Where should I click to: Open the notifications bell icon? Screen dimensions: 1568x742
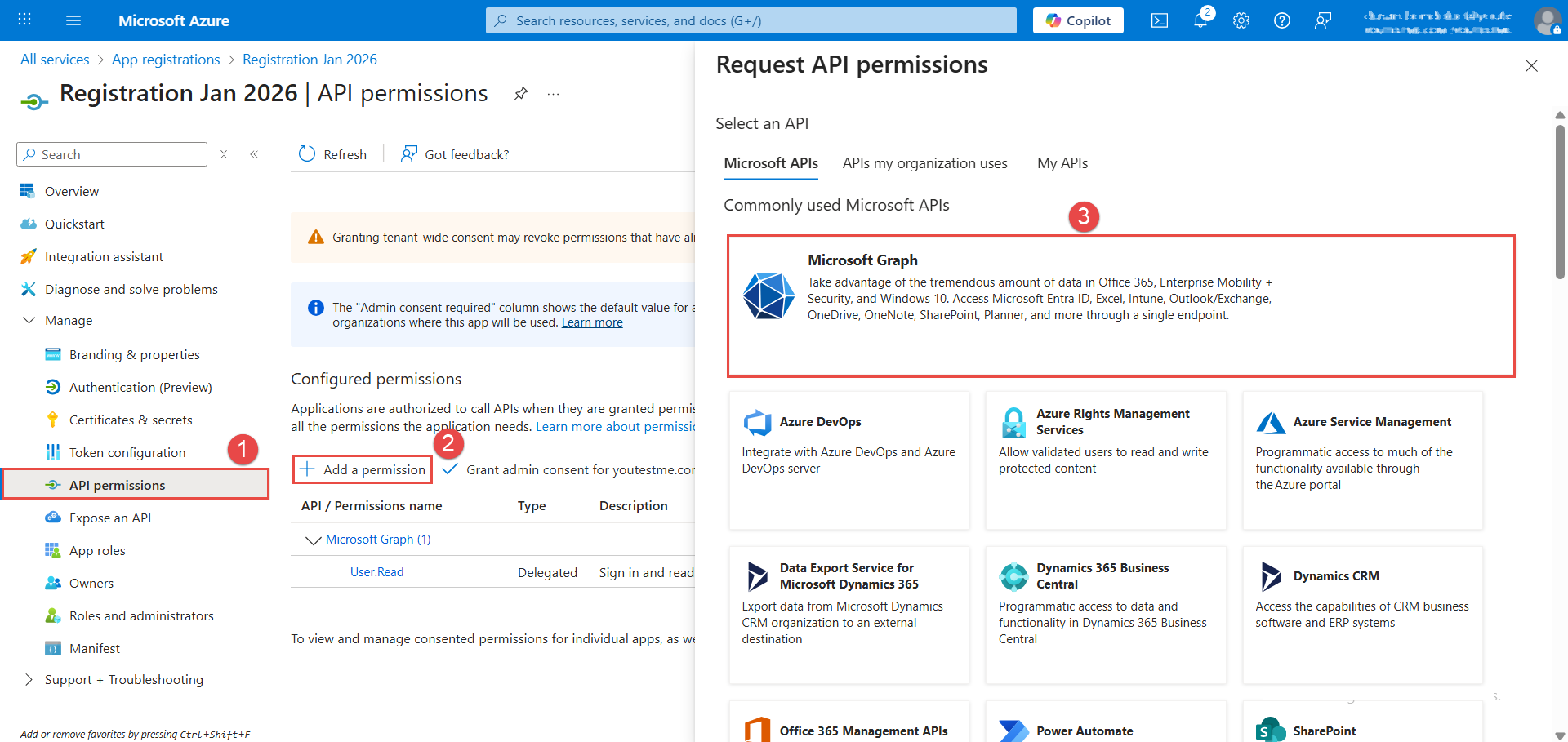tap(1200, 20)
